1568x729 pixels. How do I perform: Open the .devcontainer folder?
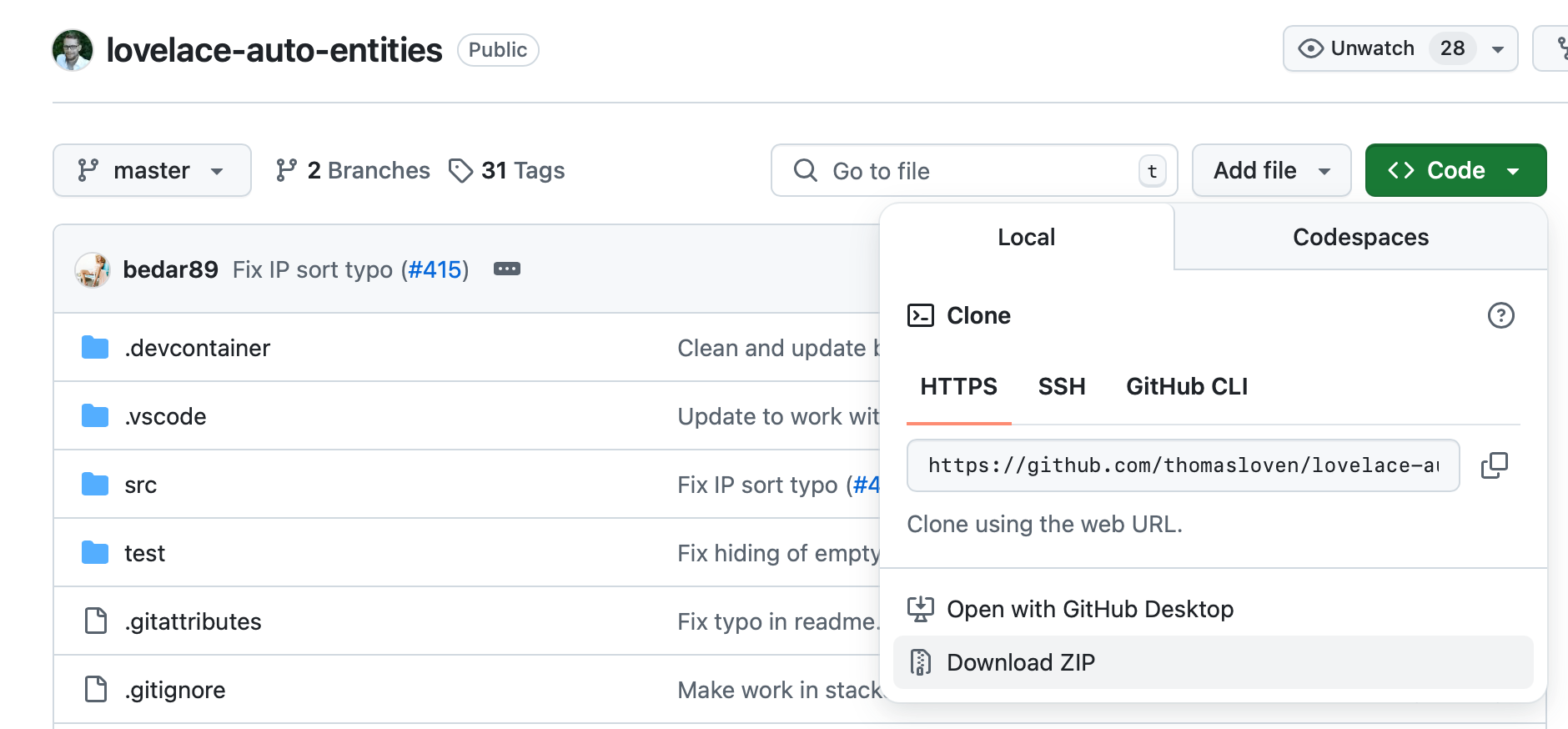coord(197,348)
